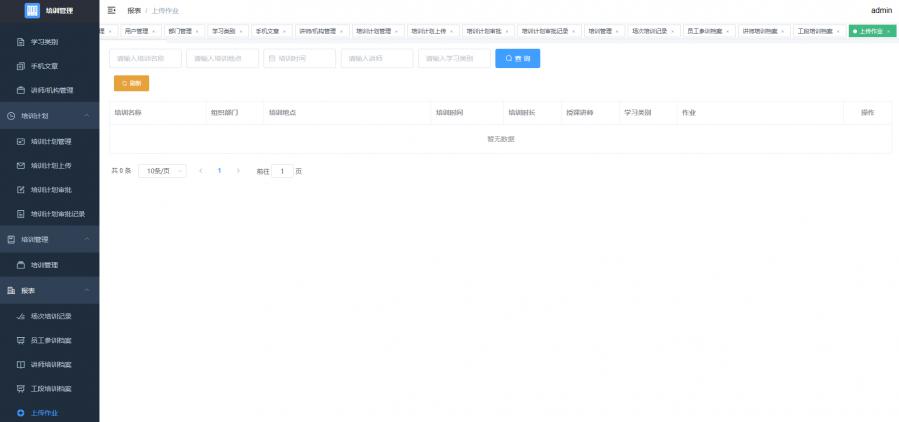Open 场次培训记录 report in sidebar
Image resolution: width=899 pixels, height=422 pixels.
[x=50, y=315]
